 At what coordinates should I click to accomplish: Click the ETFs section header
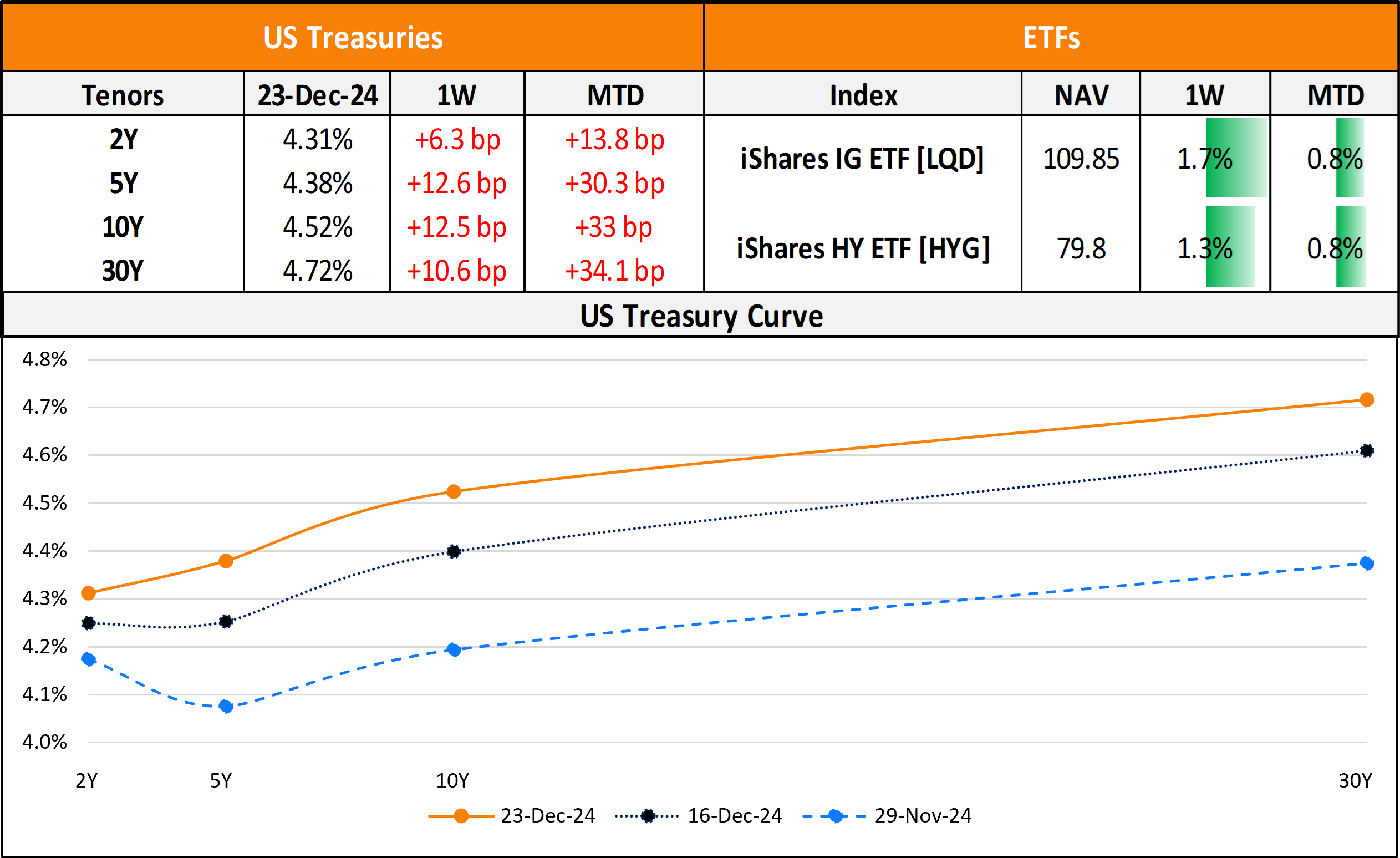[x=1051, y=38]
